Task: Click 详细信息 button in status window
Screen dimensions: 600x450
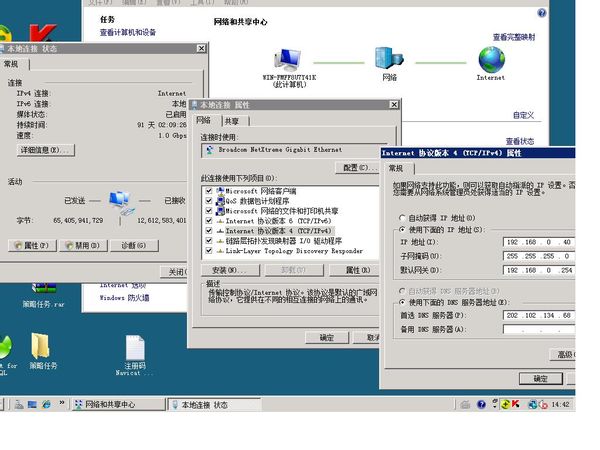Action: coord(46,150)
